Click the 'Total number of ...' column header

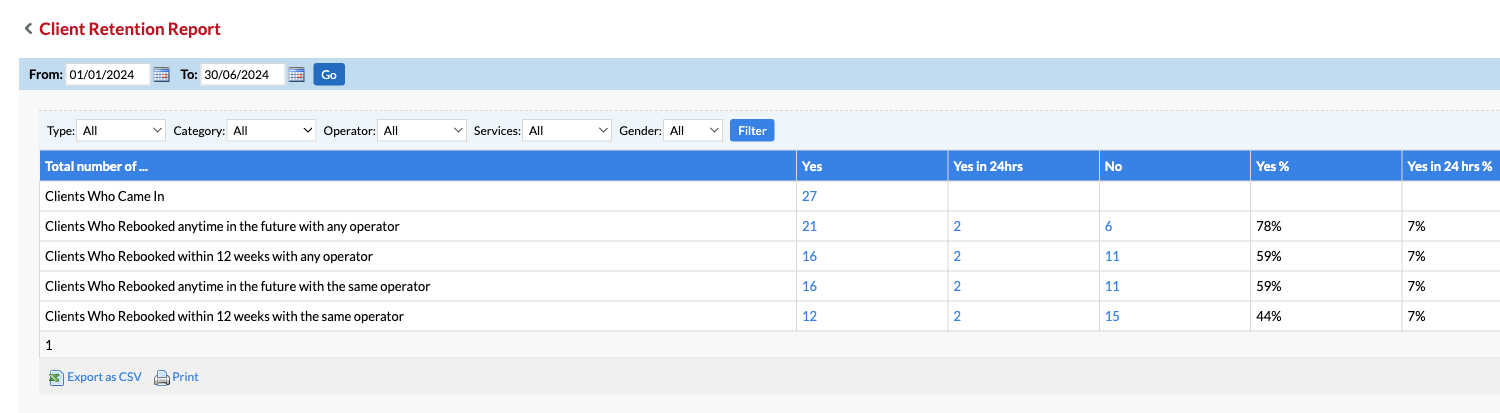418,166
